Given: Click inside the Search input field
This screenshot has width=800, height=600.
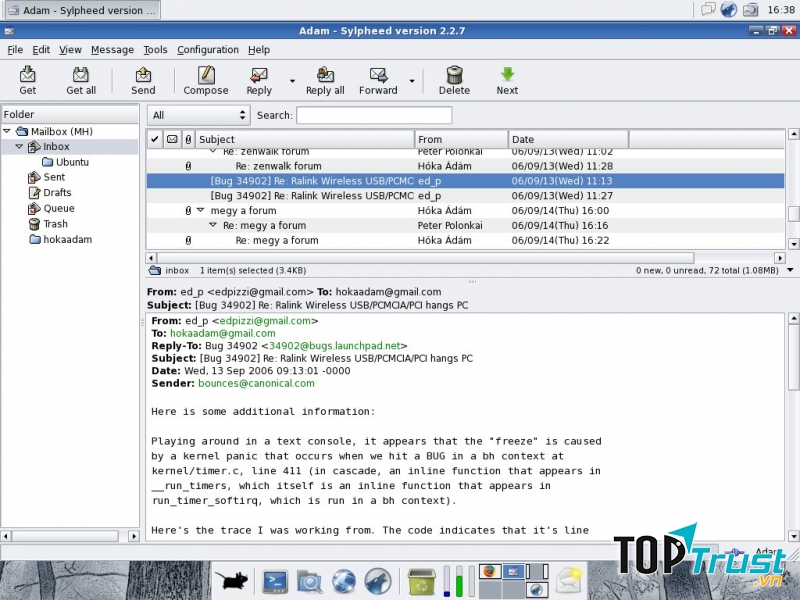Looking at the screenshot, I should click(374, 115).
